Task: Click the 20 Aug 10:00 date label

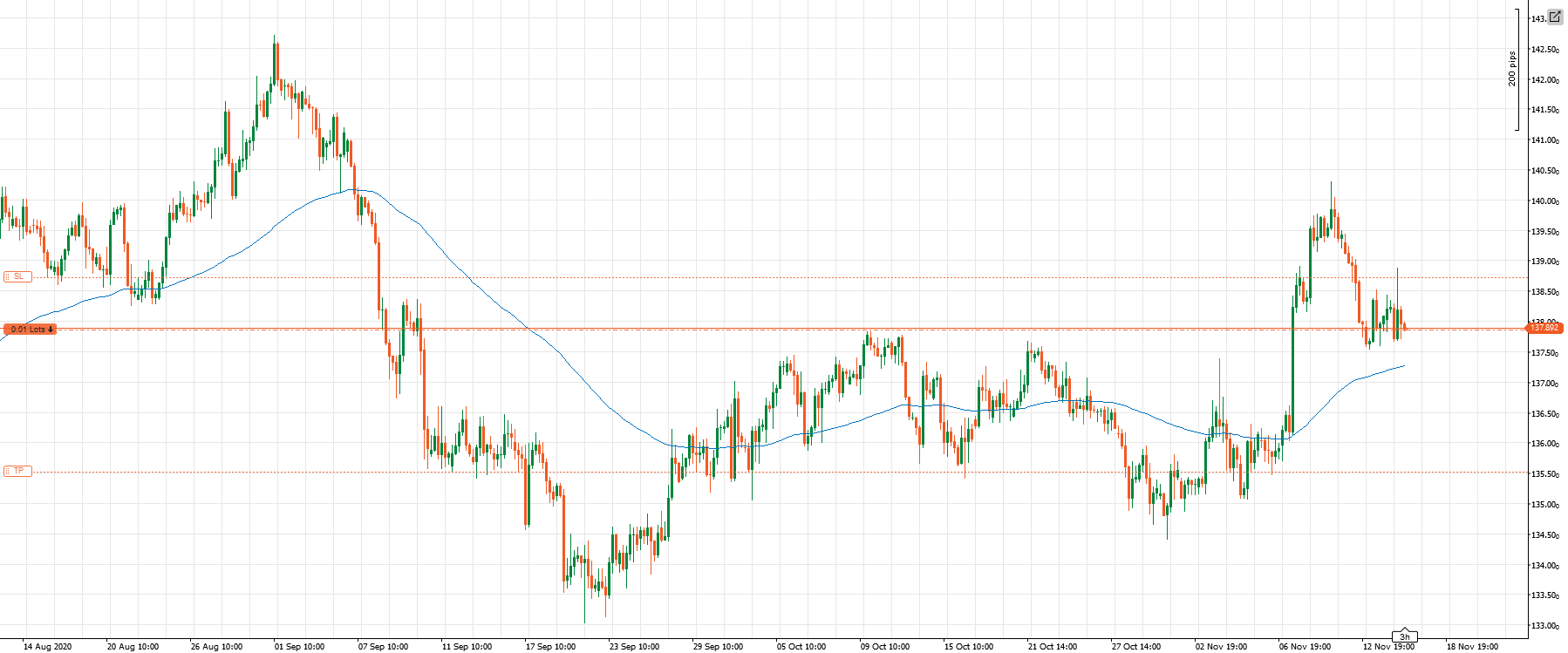Action: click(x=133, y=647)
